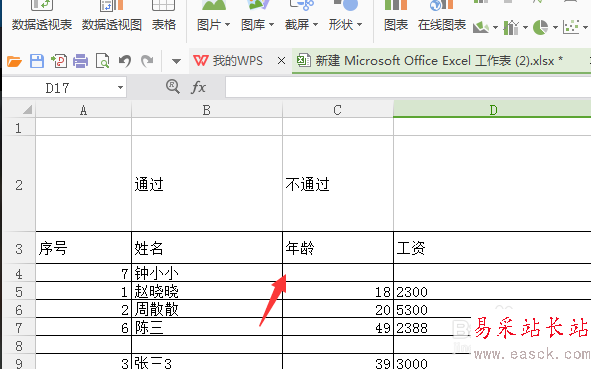Click the 序号 header cell
The width and height of the screenshot is (591, 369).
click(83, 248)
